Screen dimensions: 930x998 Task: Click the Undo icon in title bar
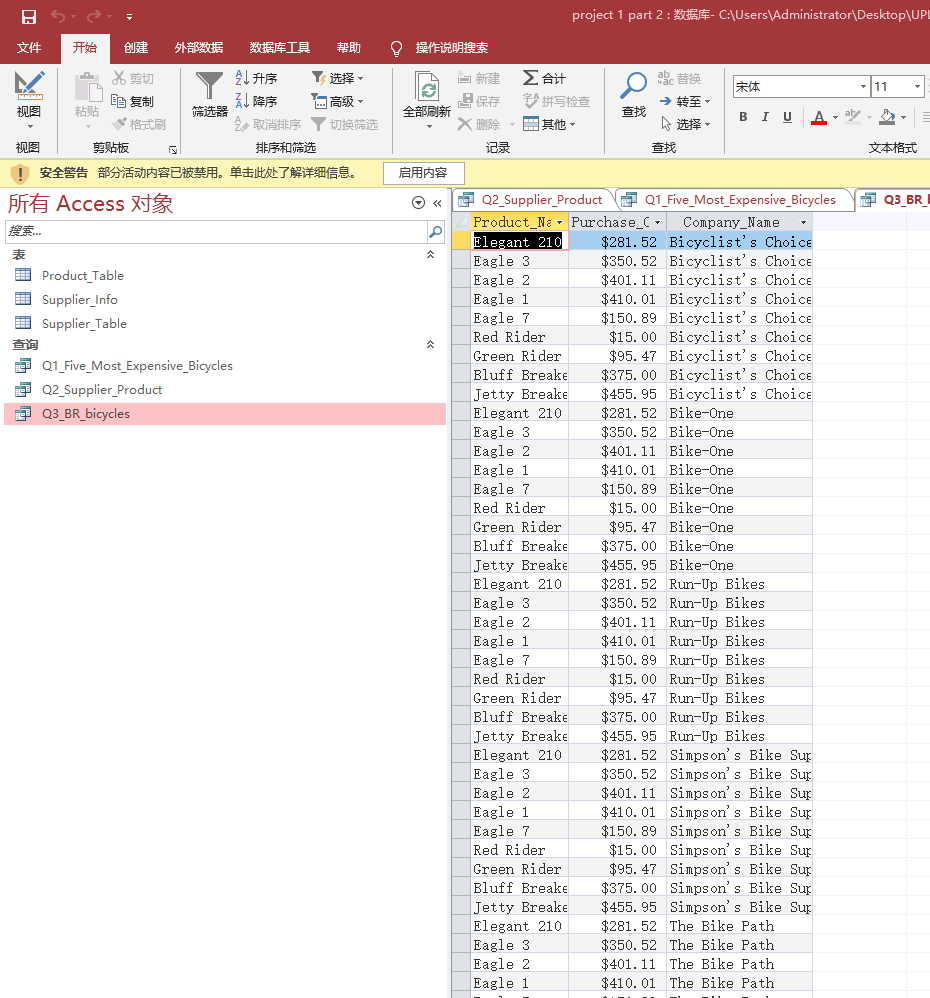coord(58,17)
